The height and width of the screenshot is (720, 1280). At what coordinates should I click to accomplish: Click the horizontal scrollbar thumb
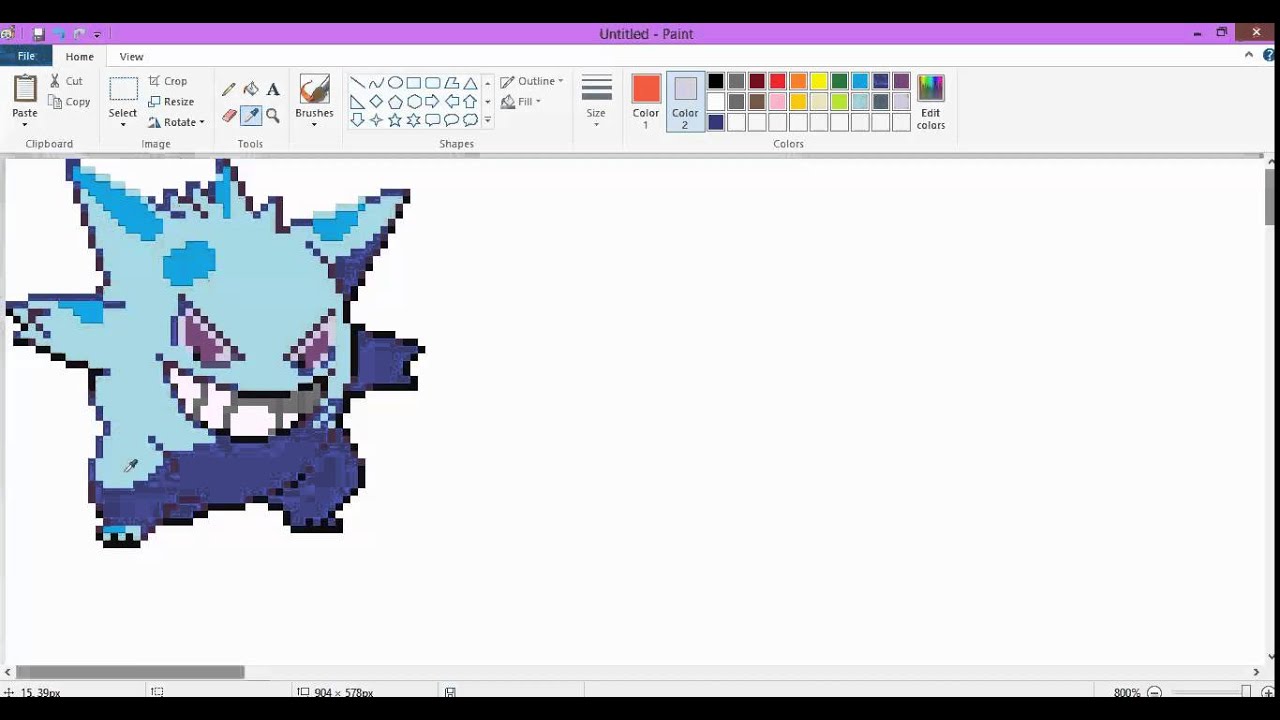coord(130,672)
